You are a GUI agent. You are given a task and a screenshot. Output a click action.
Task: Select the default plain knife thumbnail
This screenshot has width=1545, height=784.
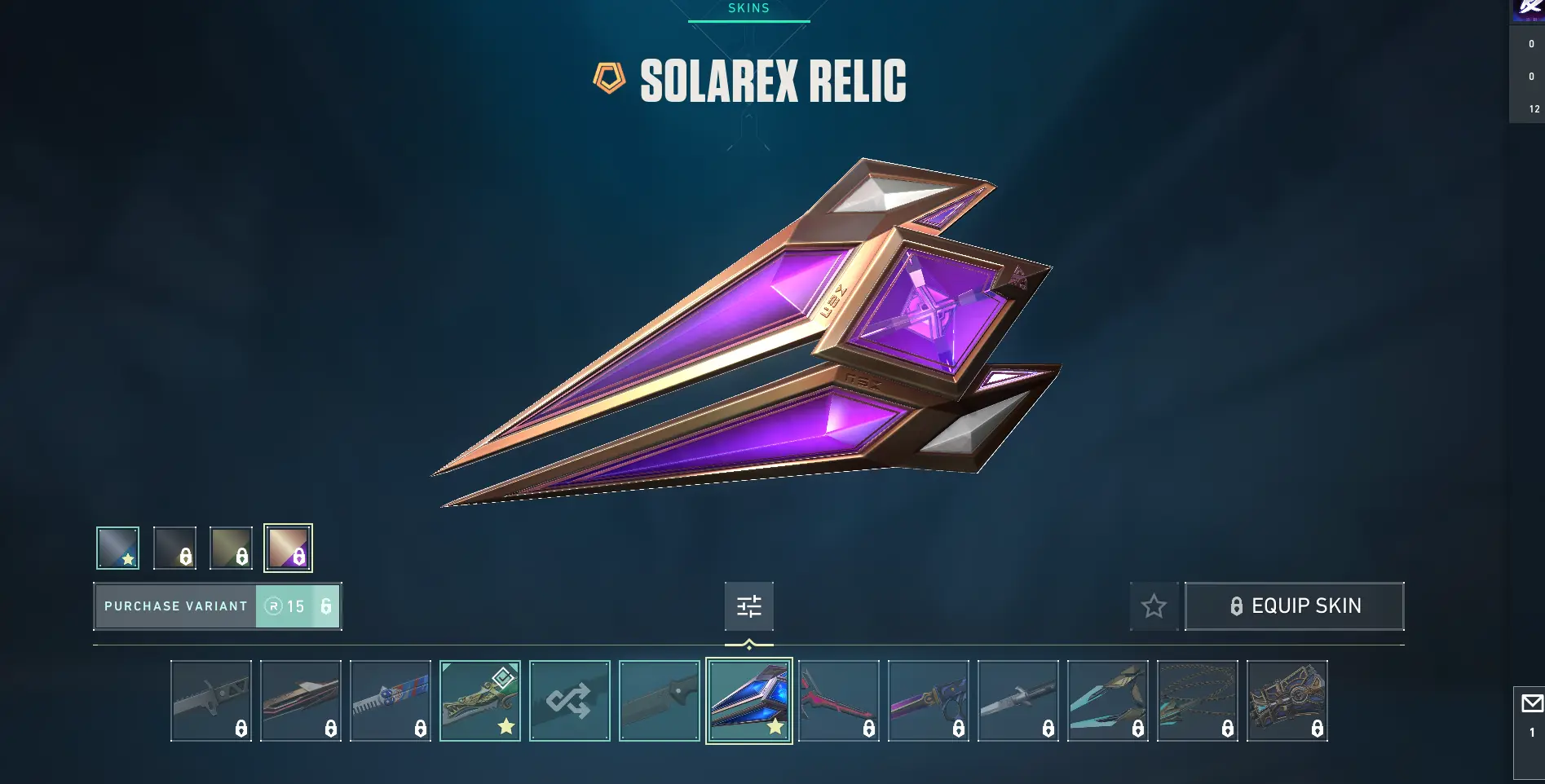click(659, 701)
